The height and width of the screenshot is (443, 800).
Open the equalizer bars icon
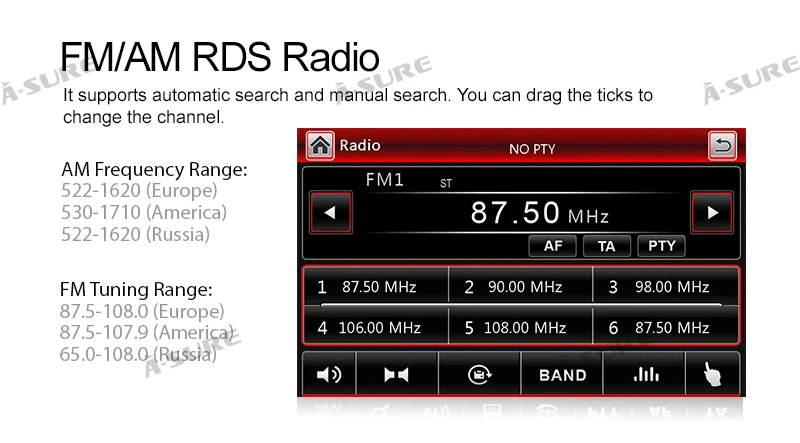pos(645,375)
